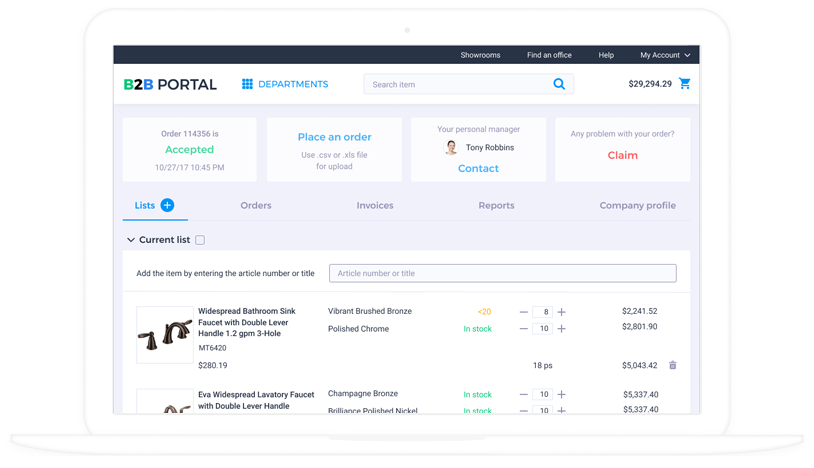Click the Tony Robbins manager name
The image size is (814, 468).
point(490,148)
